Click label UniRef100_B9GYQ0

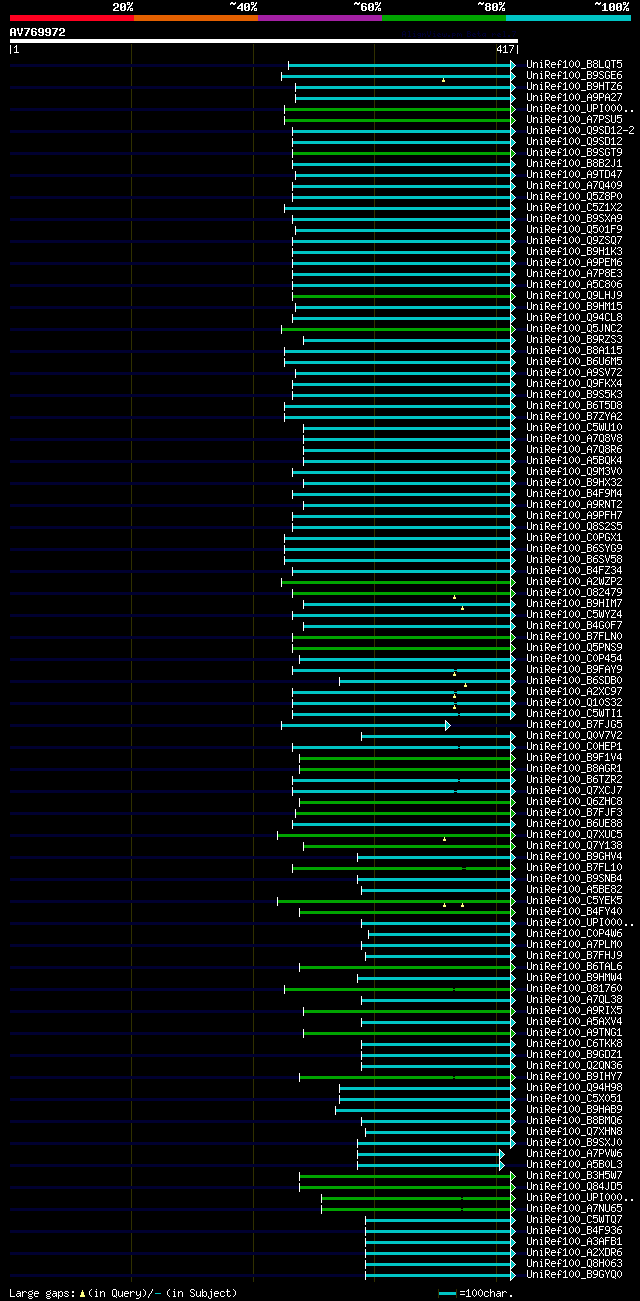point(574,1274)
